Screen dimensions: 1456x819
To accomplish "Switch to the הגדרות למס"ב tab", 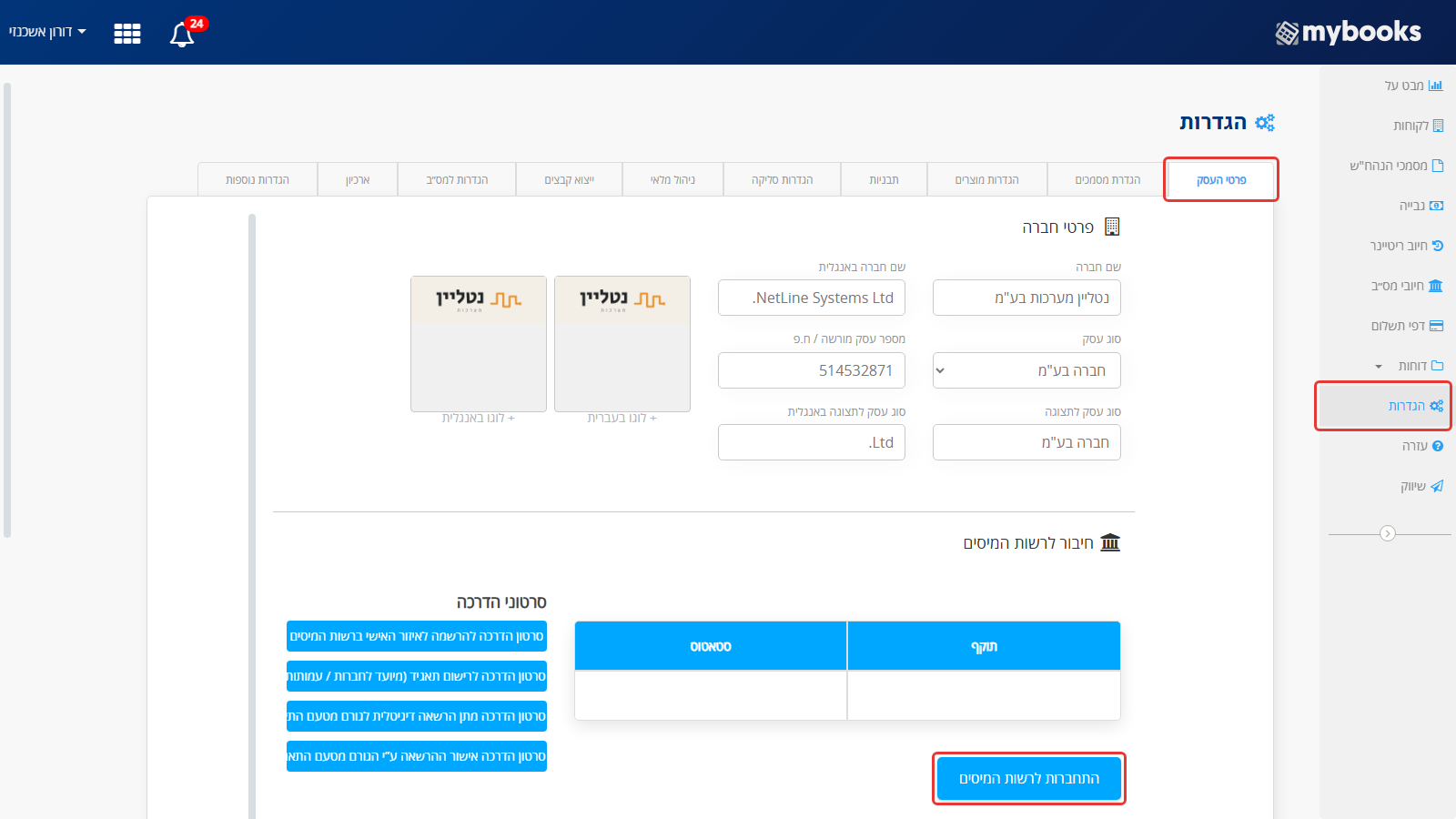I will click(457, 179).
